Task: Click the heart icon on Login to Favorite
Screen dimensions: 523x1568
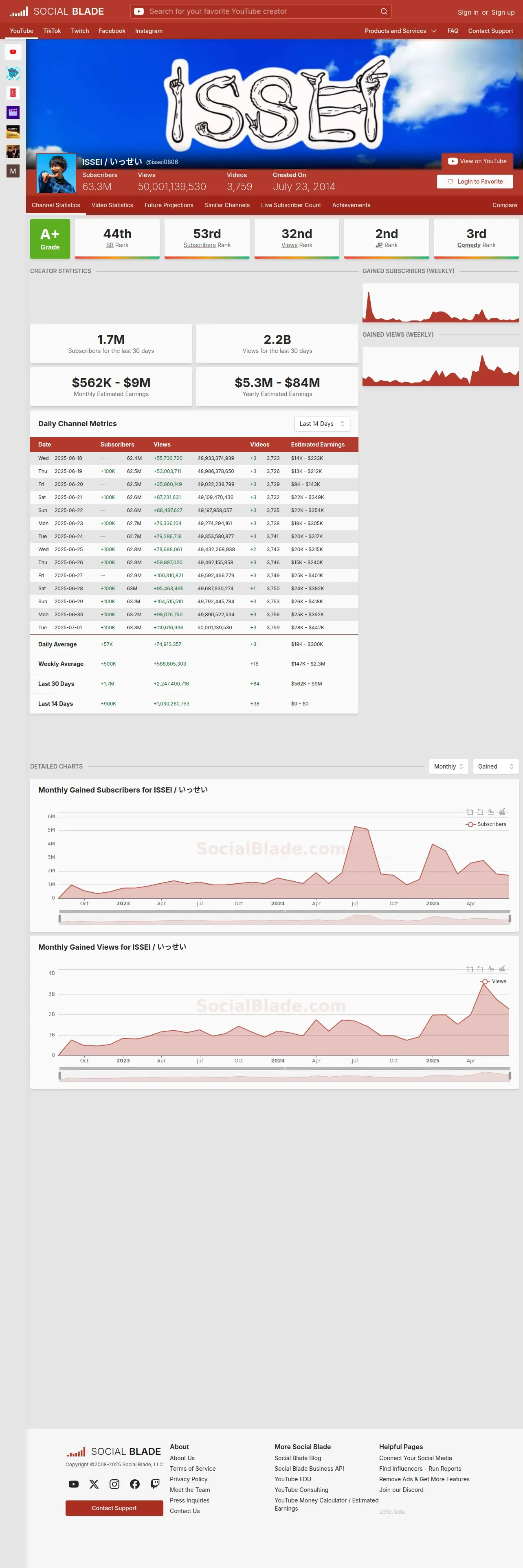Action: [450, 182]
